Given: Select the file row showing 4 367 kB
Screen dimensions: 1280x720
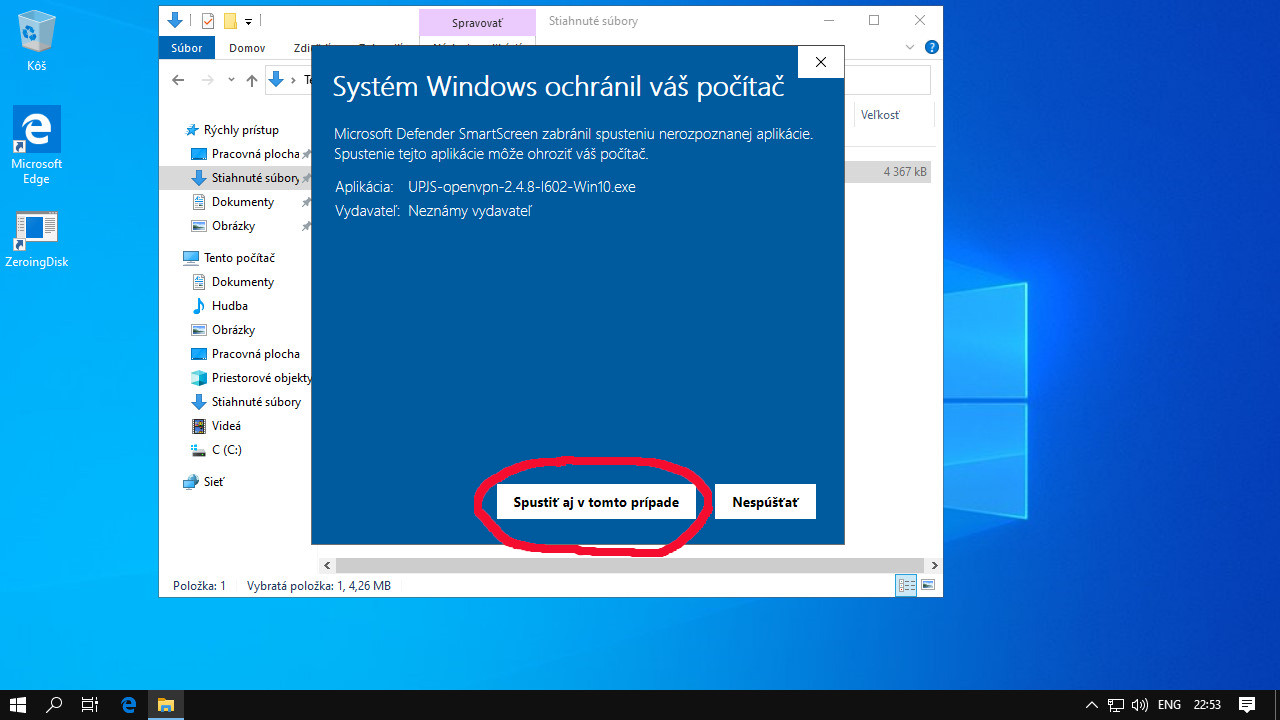Looking at the screenshot, I should pyautogui.click(x=888, y=172).
